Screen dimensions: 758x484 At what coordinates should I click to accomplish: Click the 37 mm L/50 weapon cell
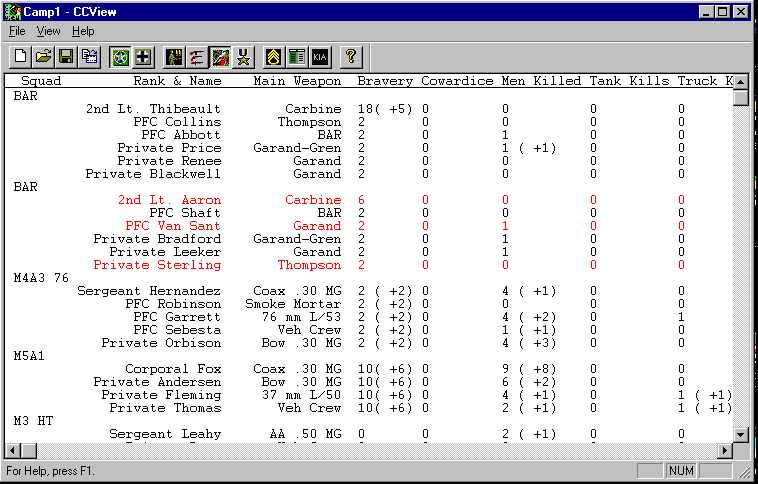coord(301,396)
